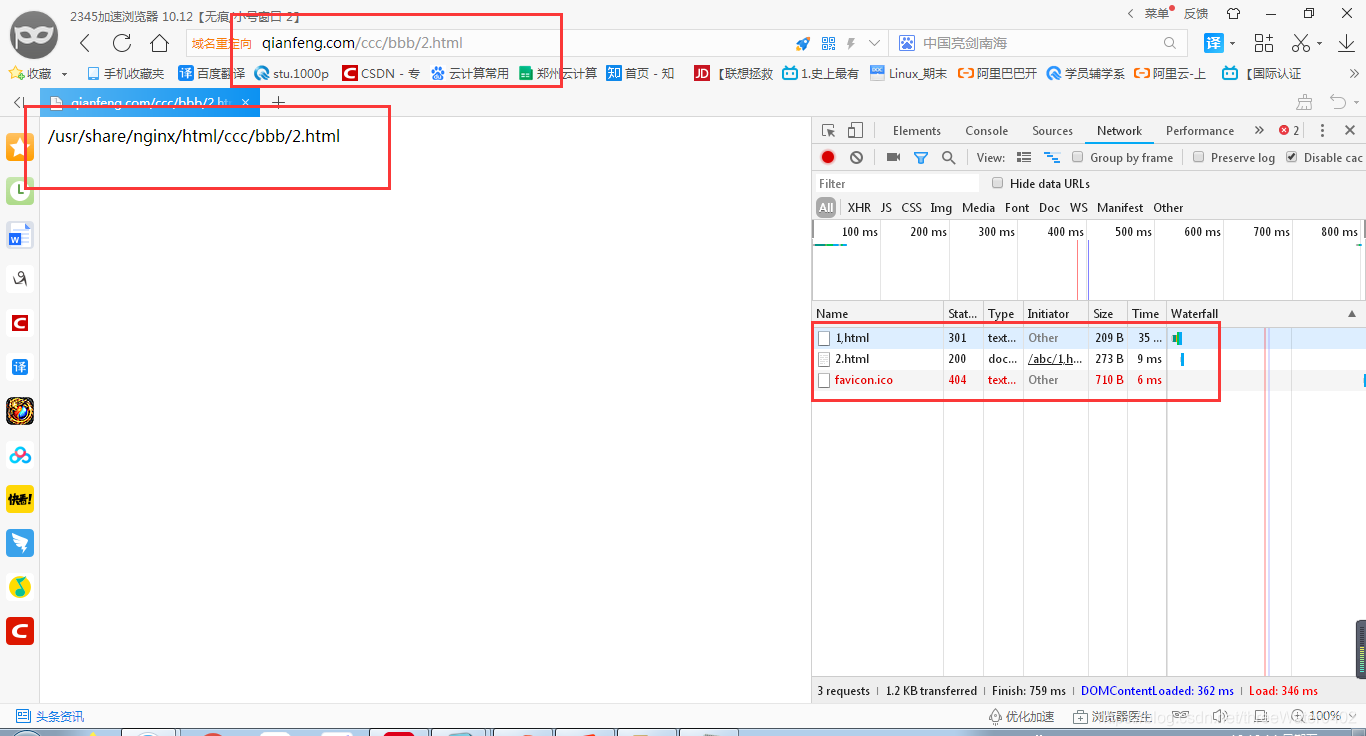The height and width of the screenshot is (736, 1366).
Task: Uncheck the Disable cache checkbox
Action: [1291, 157]
